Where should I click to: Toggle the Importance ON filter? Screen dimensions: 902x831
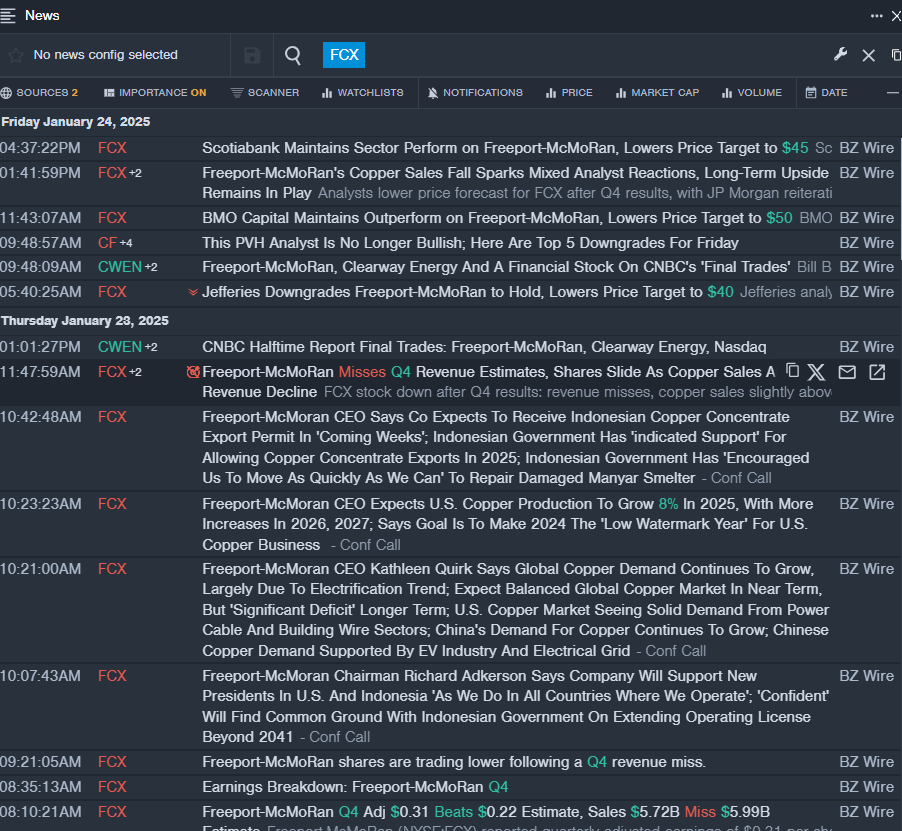pos(155,93)
